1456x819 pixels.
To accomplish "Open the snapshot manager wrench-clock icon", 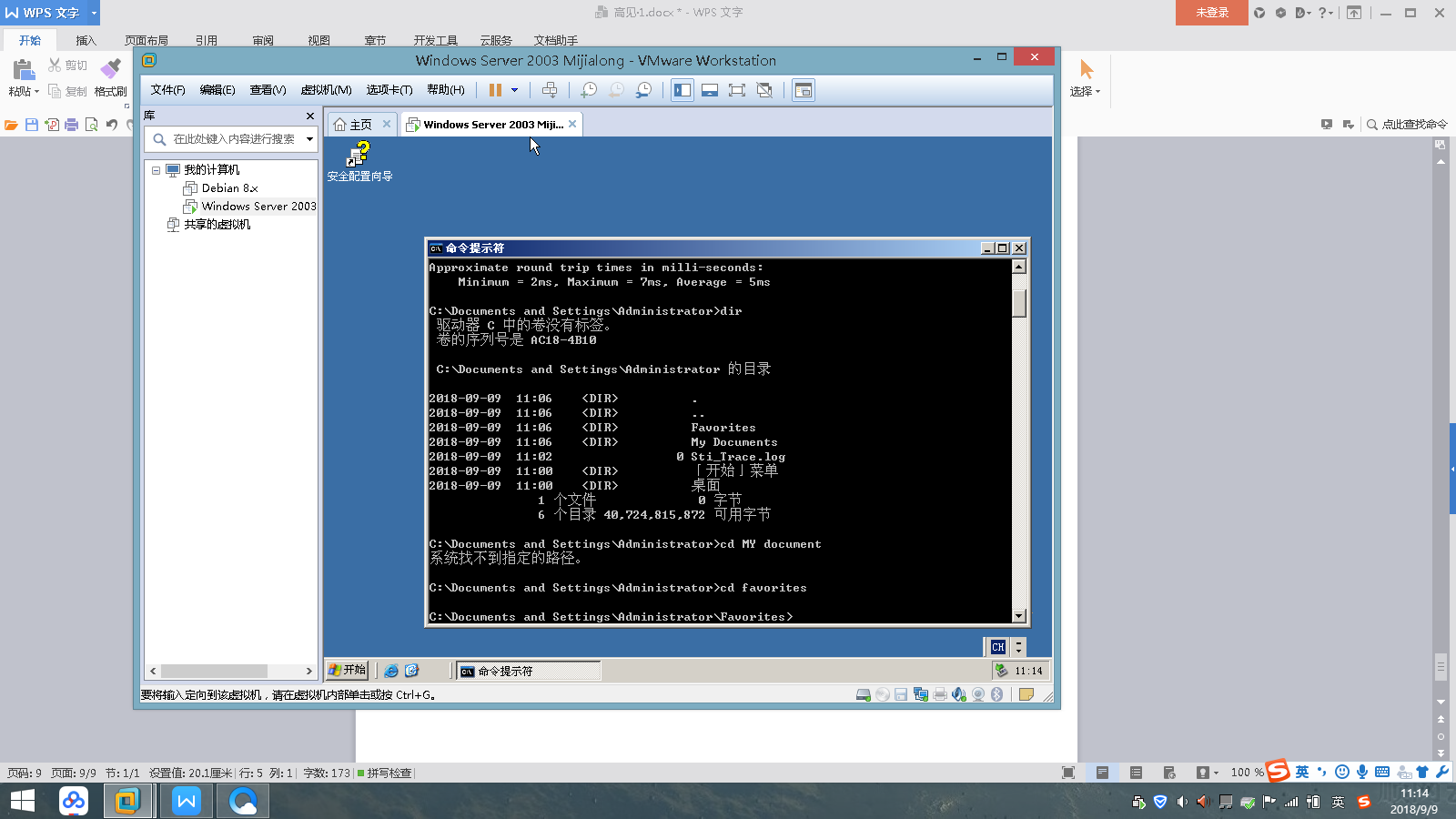I will 643,90.
